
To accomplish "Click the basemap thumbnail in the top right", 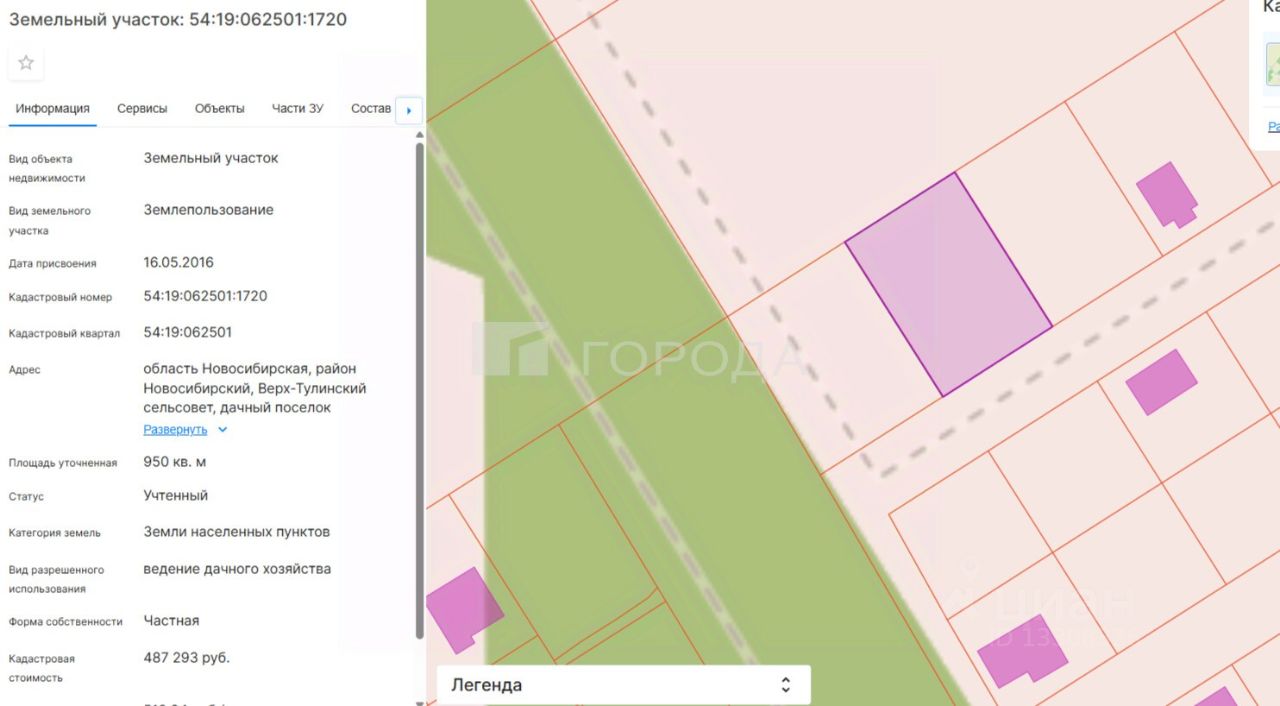I will pos(1273,61).
